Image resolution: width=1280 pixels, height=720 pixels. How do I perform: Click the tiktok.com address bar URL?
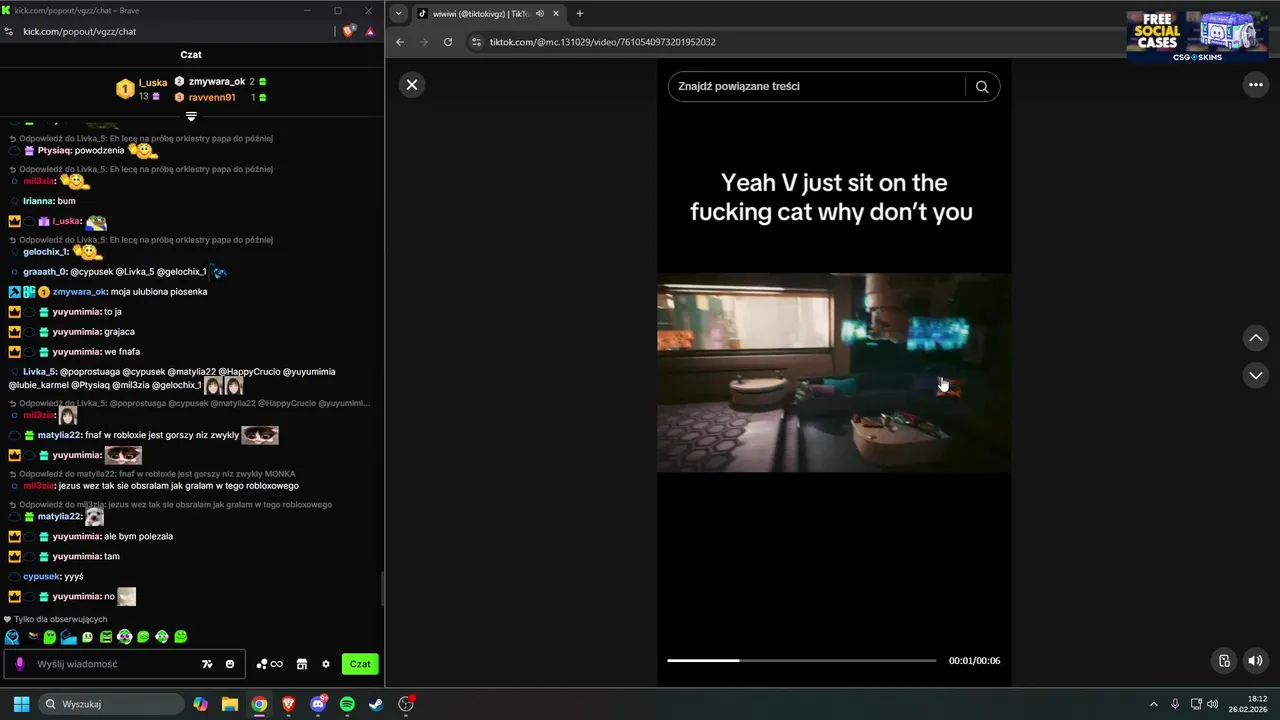pos(603,42)
